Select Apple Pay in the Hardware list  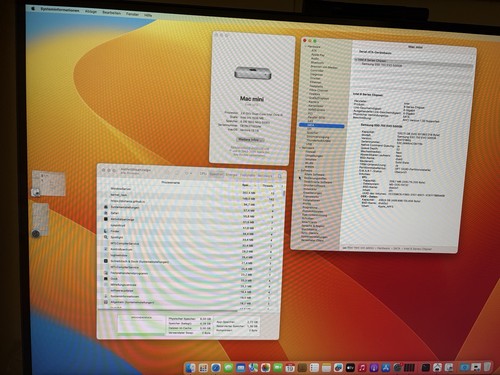(318, 55)
